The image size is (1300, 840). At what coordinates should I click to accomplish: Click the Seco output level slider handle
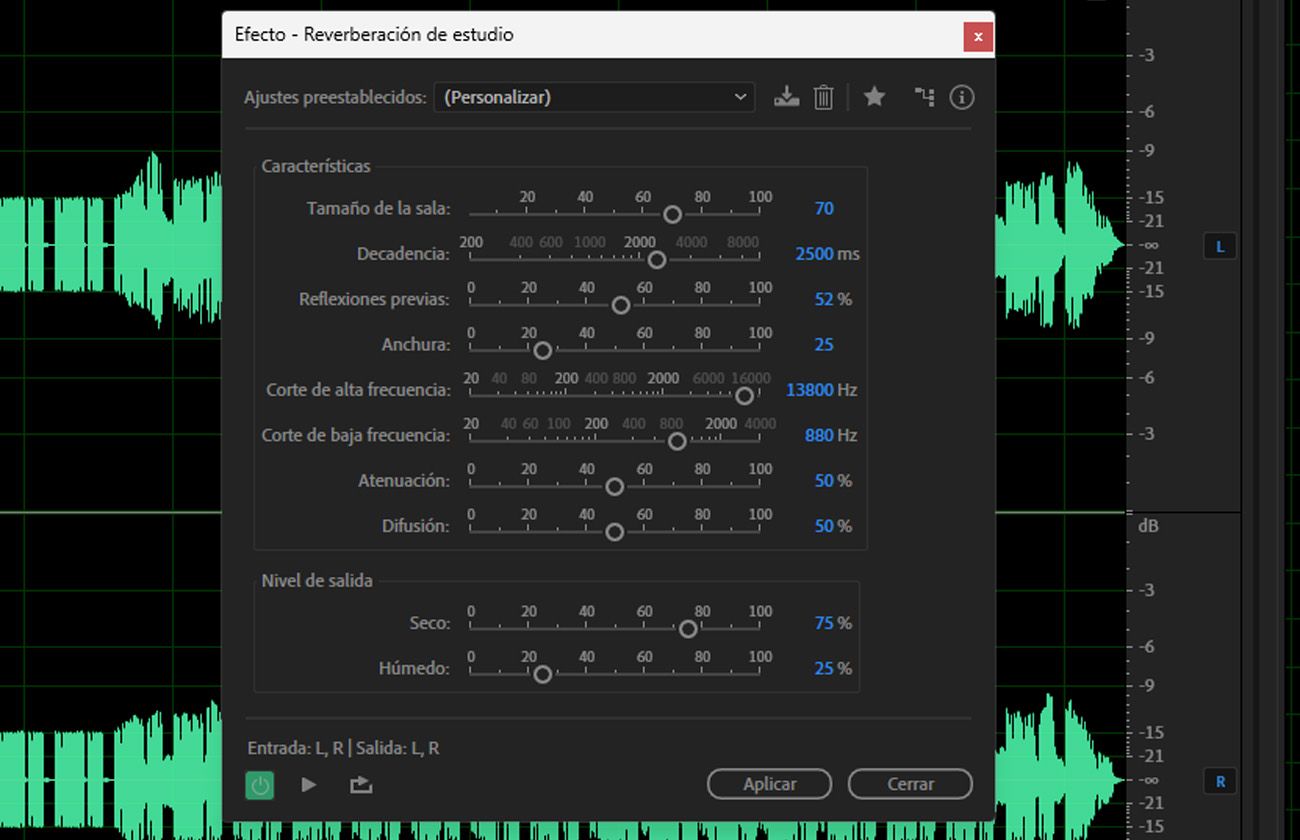click(x=688, y=629)
